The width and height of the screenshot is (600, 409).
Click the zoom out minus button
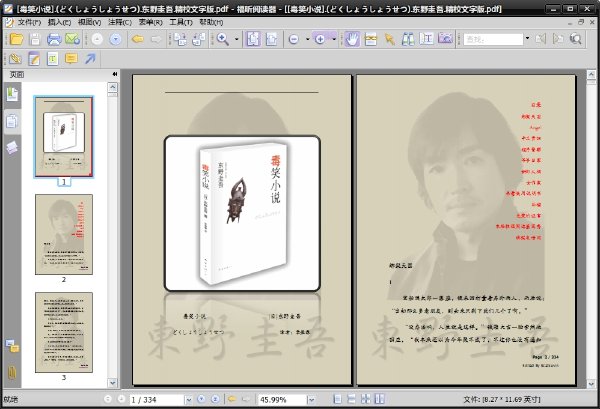tap(293, 39)
